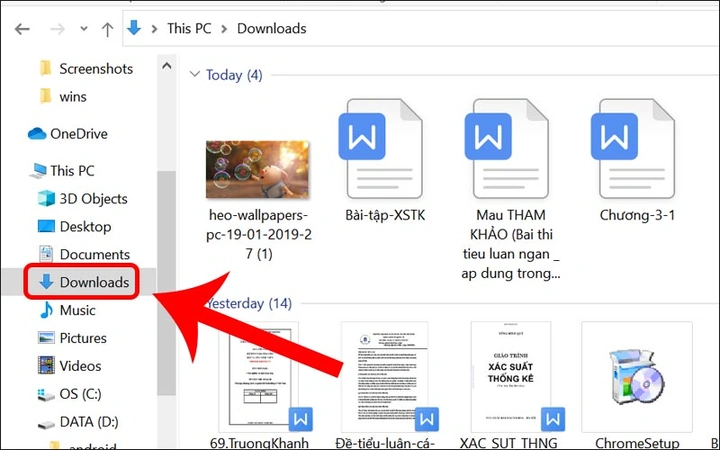720x450 pixels.
Task: Click the navigation pane scrollbar thumb
Action: tap(166, 282)
